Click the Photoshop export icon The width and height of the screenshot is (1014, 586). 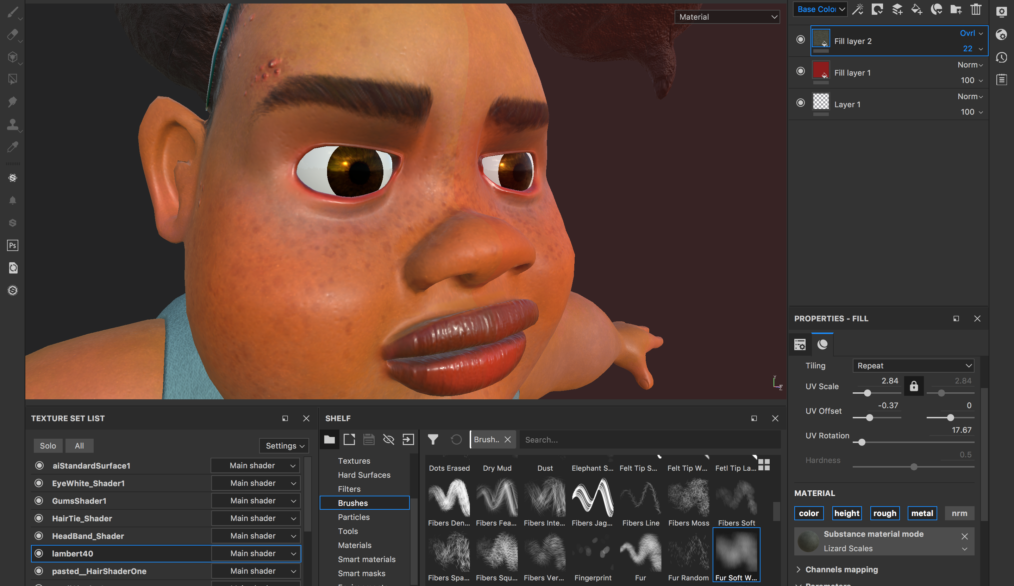click(12, 245)
